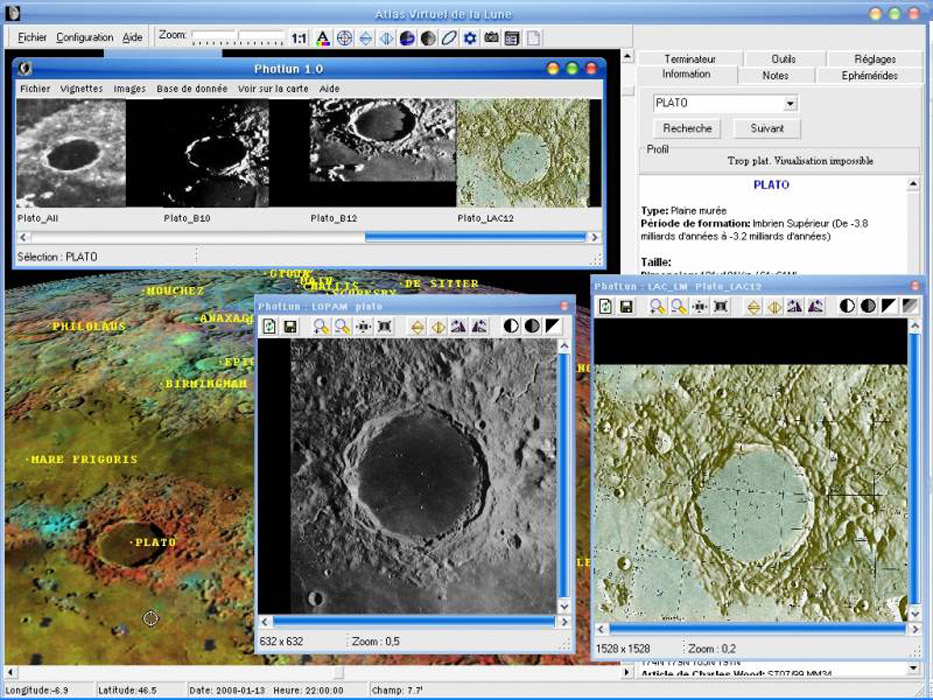Click the main toolbar Zoom slider
Viewport: 933px width, 700px height.
[x=237, y=38]
